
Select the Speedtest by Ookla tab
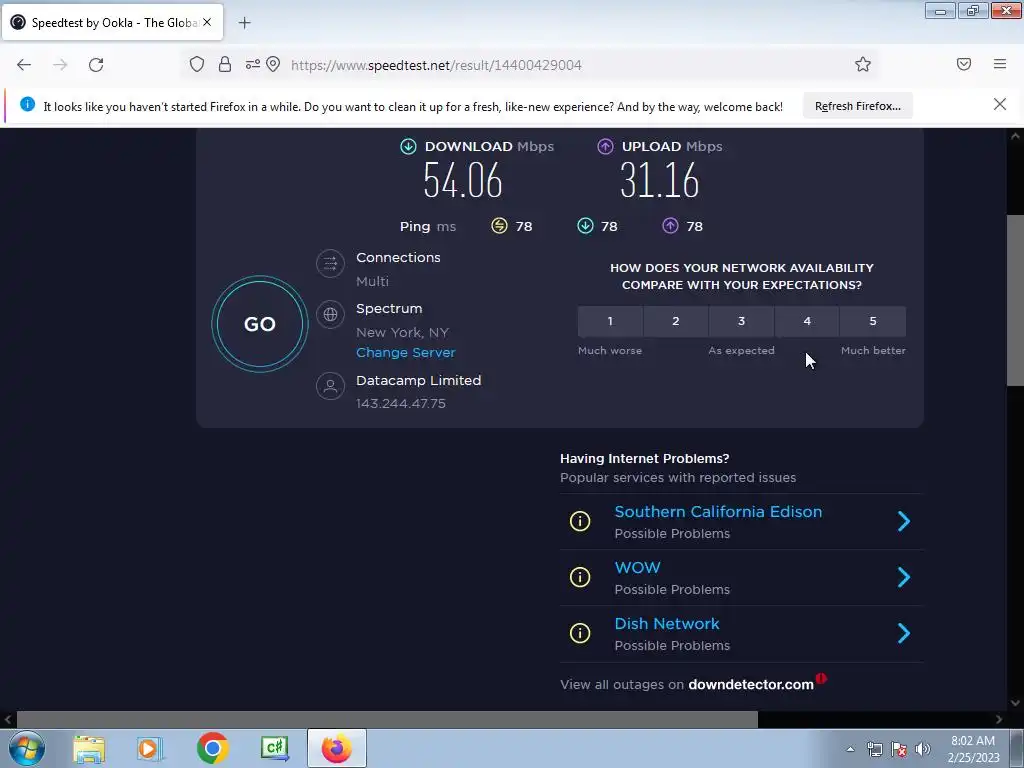click(x=112, y=22)
